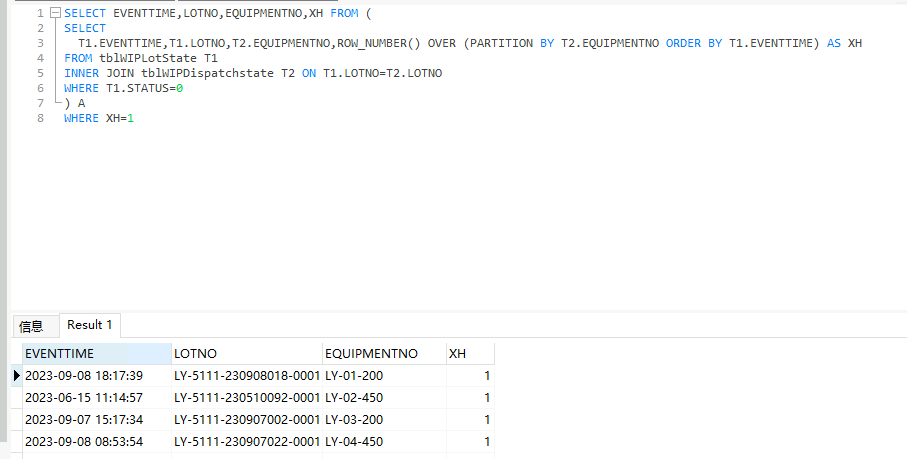Click line number 5 in the gutter
Viewport: 907px width, 459px height.
click(x=40, y=73)
